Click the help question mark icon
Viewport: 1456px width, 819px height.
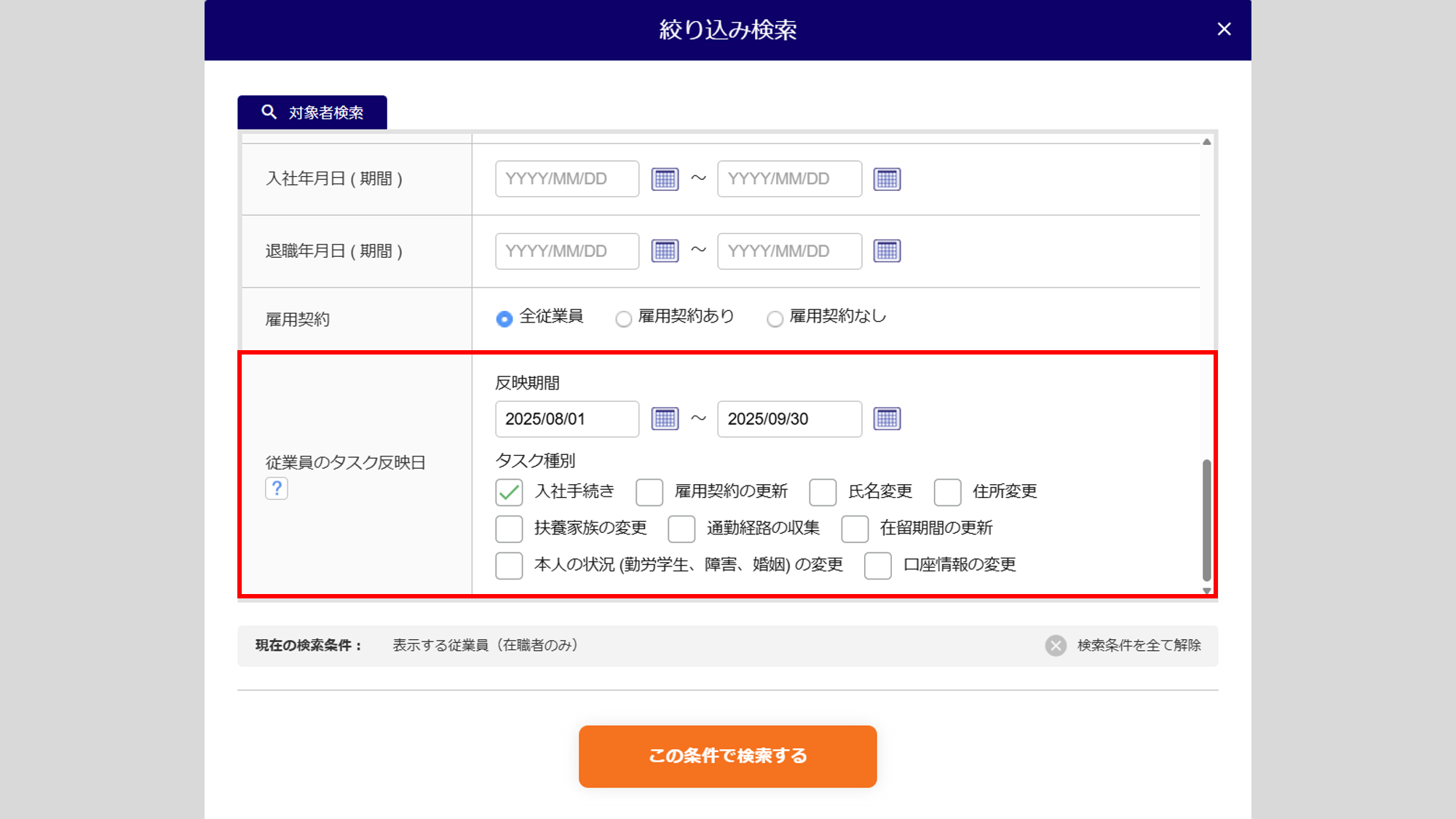(x=277, y=488)
